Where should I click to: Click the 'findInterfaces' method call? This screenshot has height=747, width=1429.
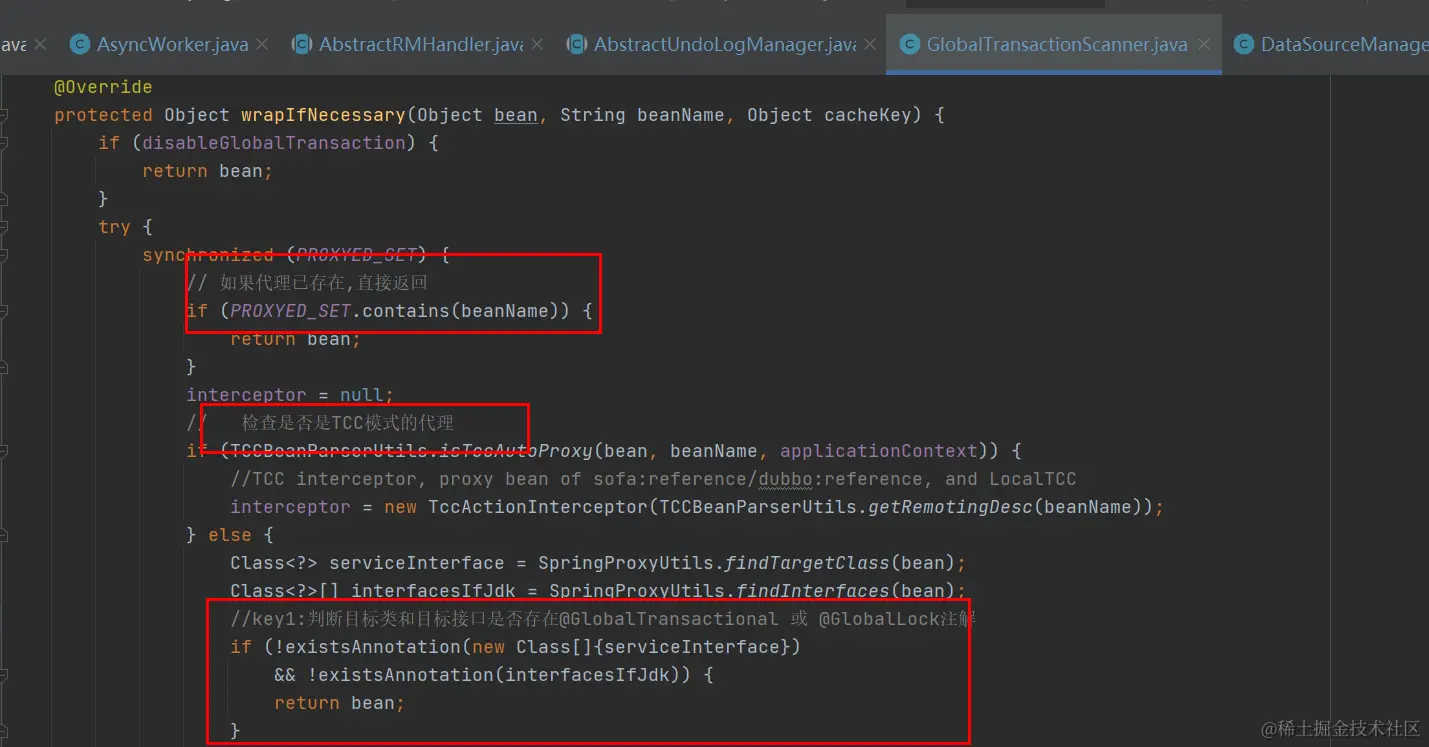coord(813,591)
